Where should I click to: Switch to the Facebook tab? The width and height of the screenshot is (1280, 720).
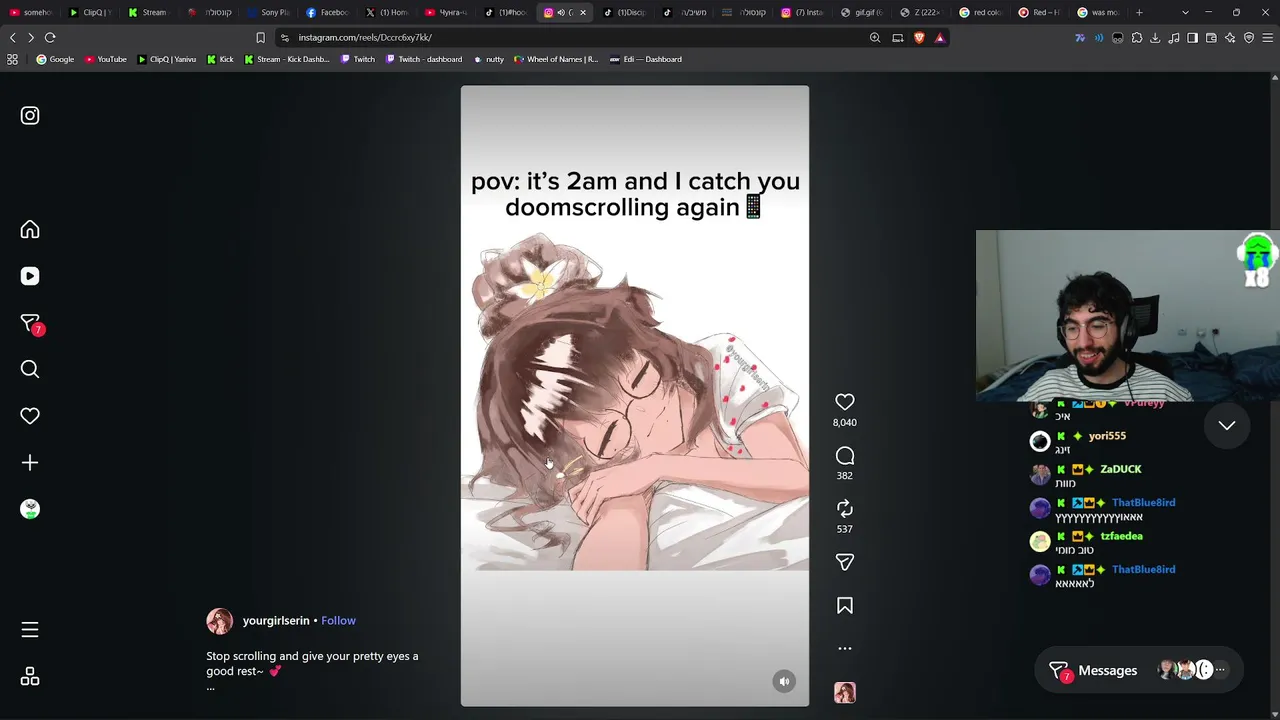point(327,12)
